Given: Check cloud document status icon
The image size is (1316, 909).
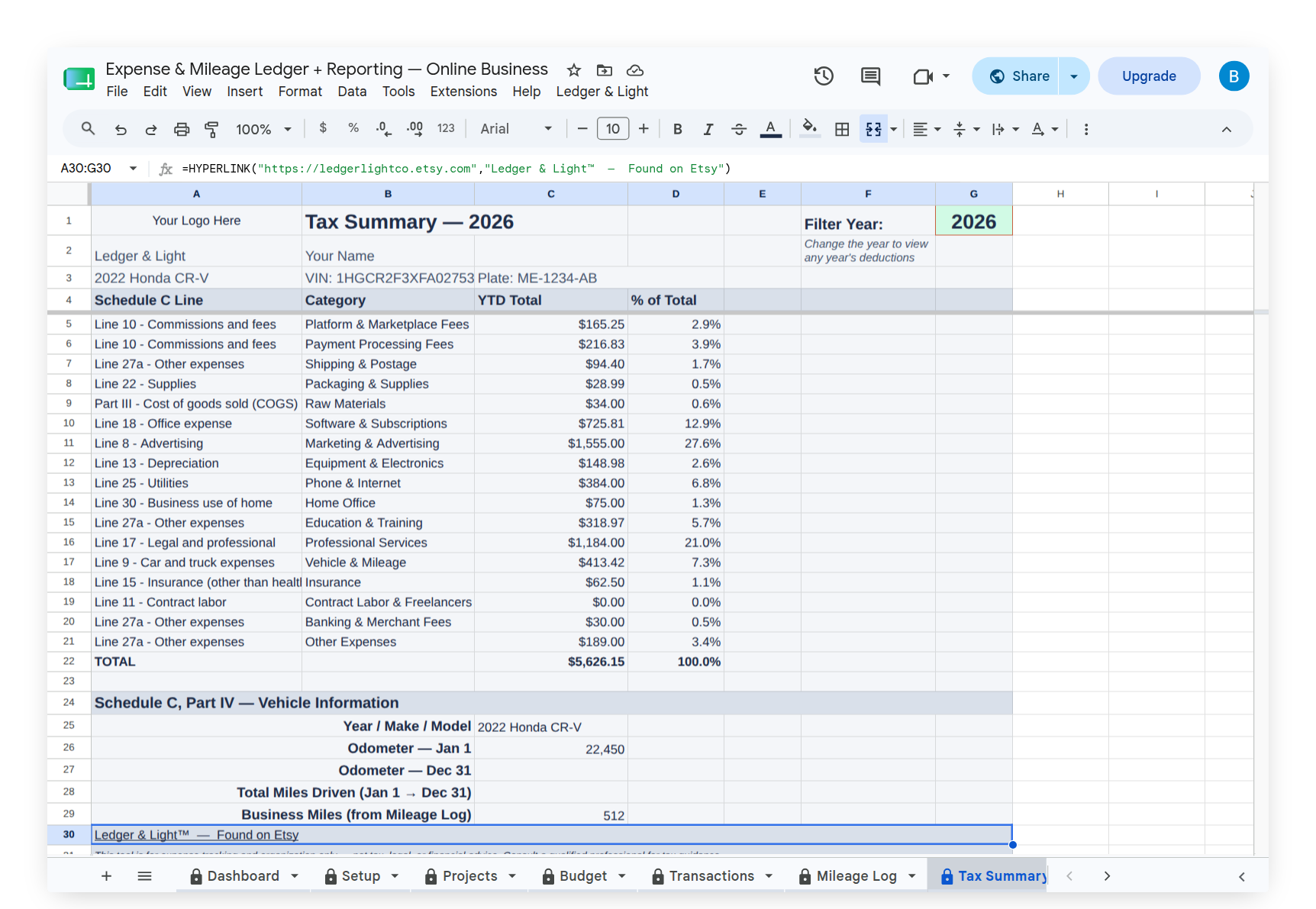Looking at the screenshot, I should pos(635,70).
